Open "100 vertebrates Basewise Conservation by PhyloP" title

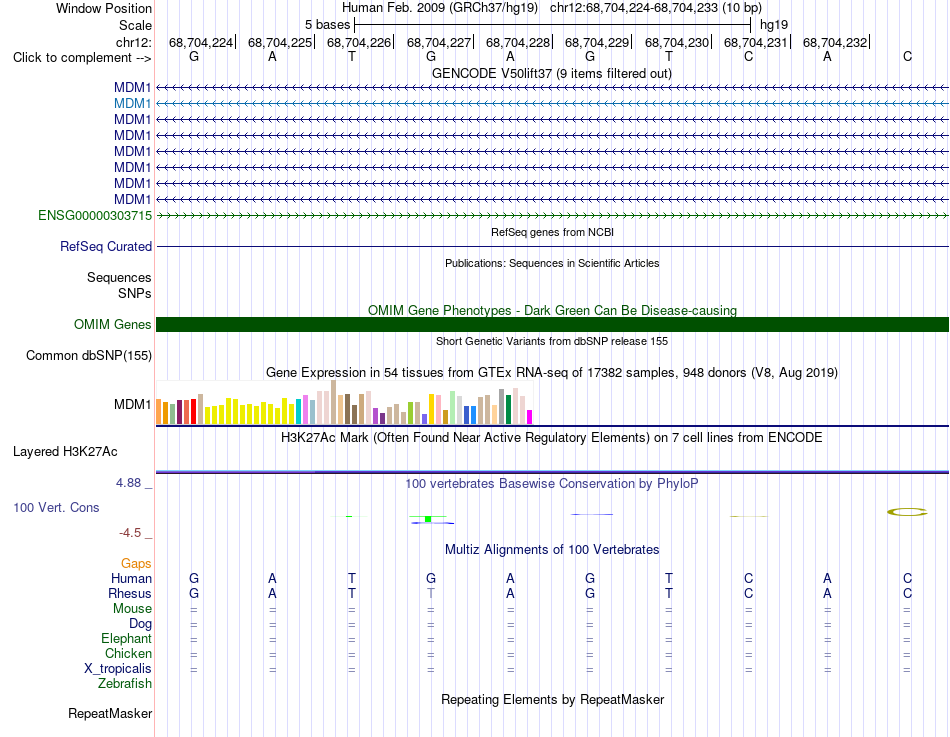(552, 484)
